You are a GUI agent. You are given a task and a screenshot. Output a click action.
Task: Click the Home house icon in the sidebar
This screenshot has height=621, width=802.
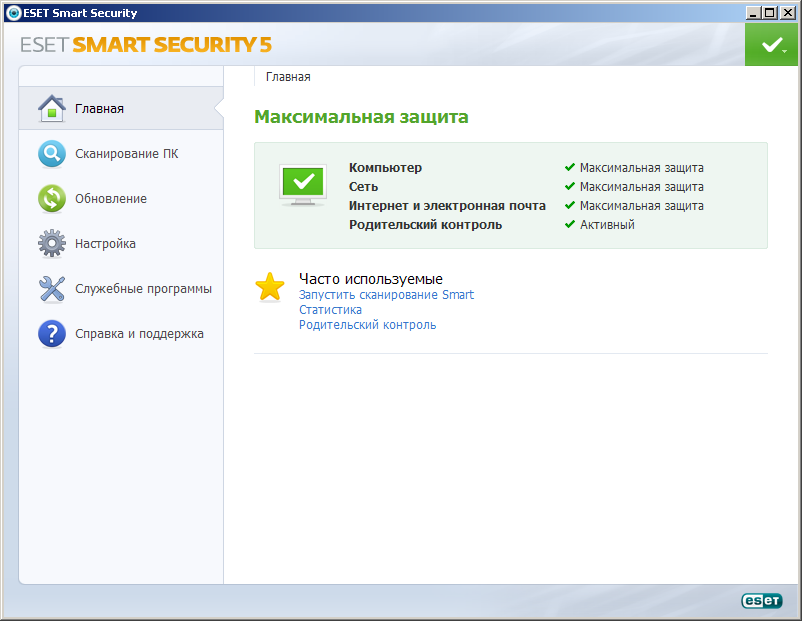tap(52, 108)
